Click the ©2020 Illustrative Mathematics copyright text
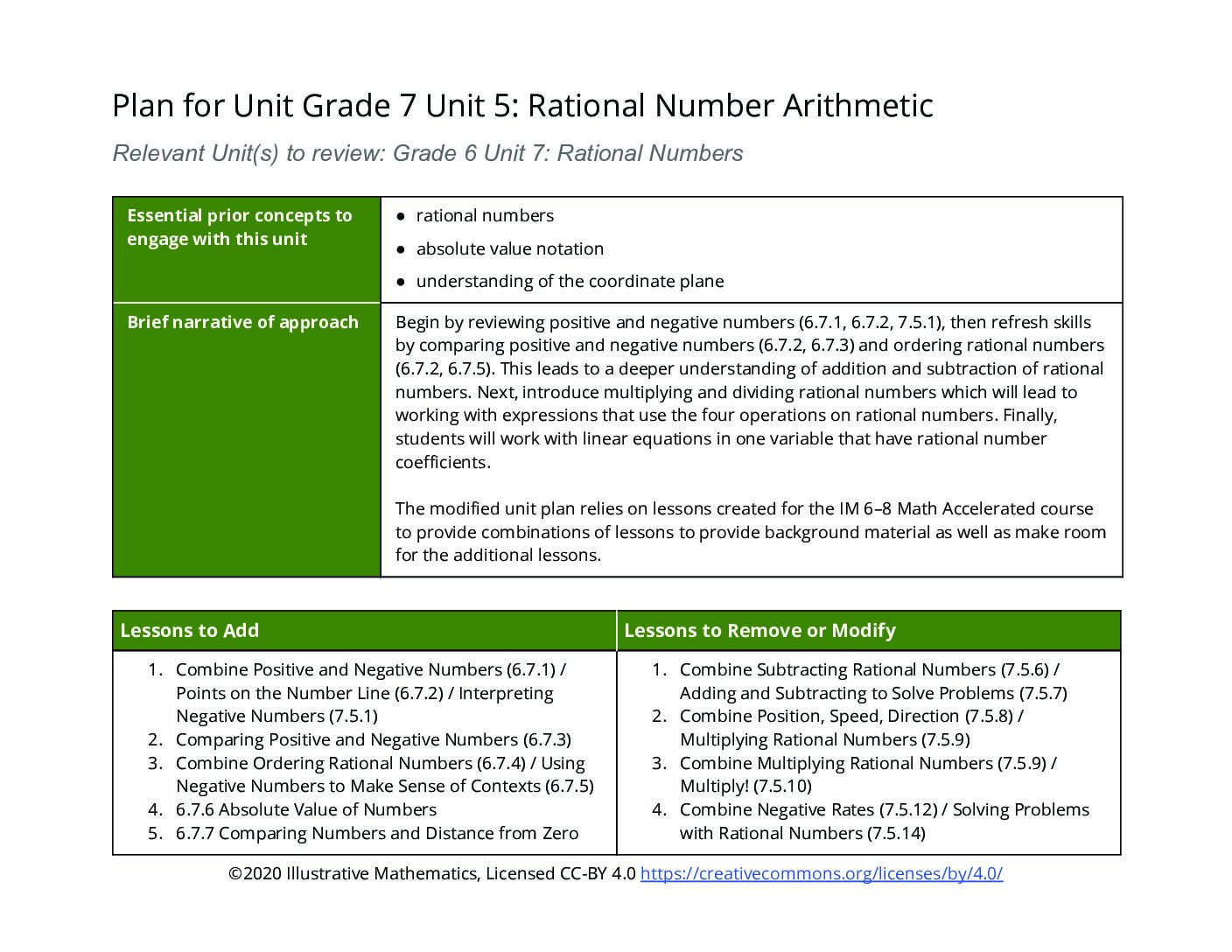The width and height of the screenshot is (1232, 952). tap(432, 873)
